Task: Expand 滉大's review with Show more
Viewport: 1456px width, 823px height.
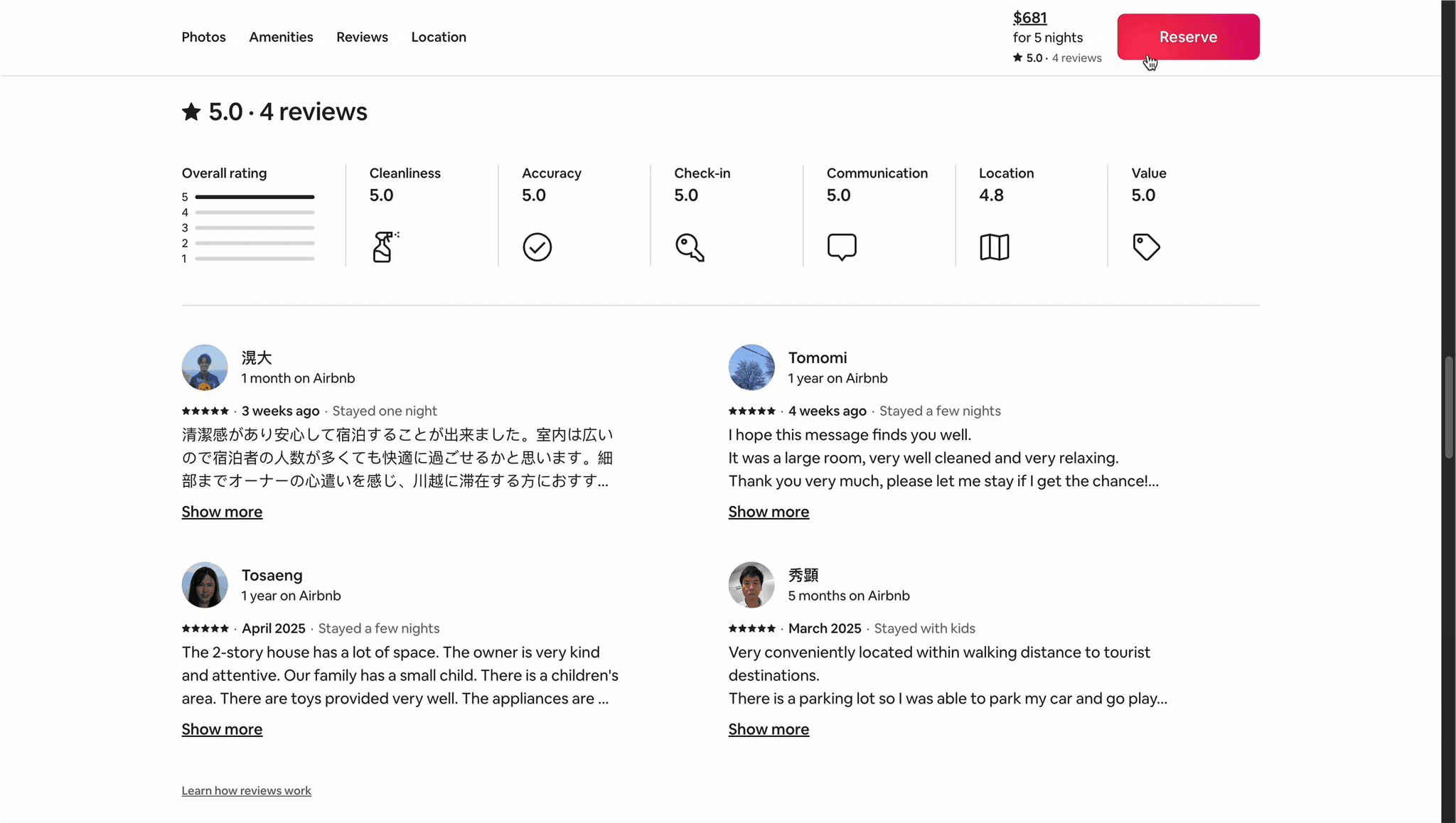Action: tap(221, 511)
